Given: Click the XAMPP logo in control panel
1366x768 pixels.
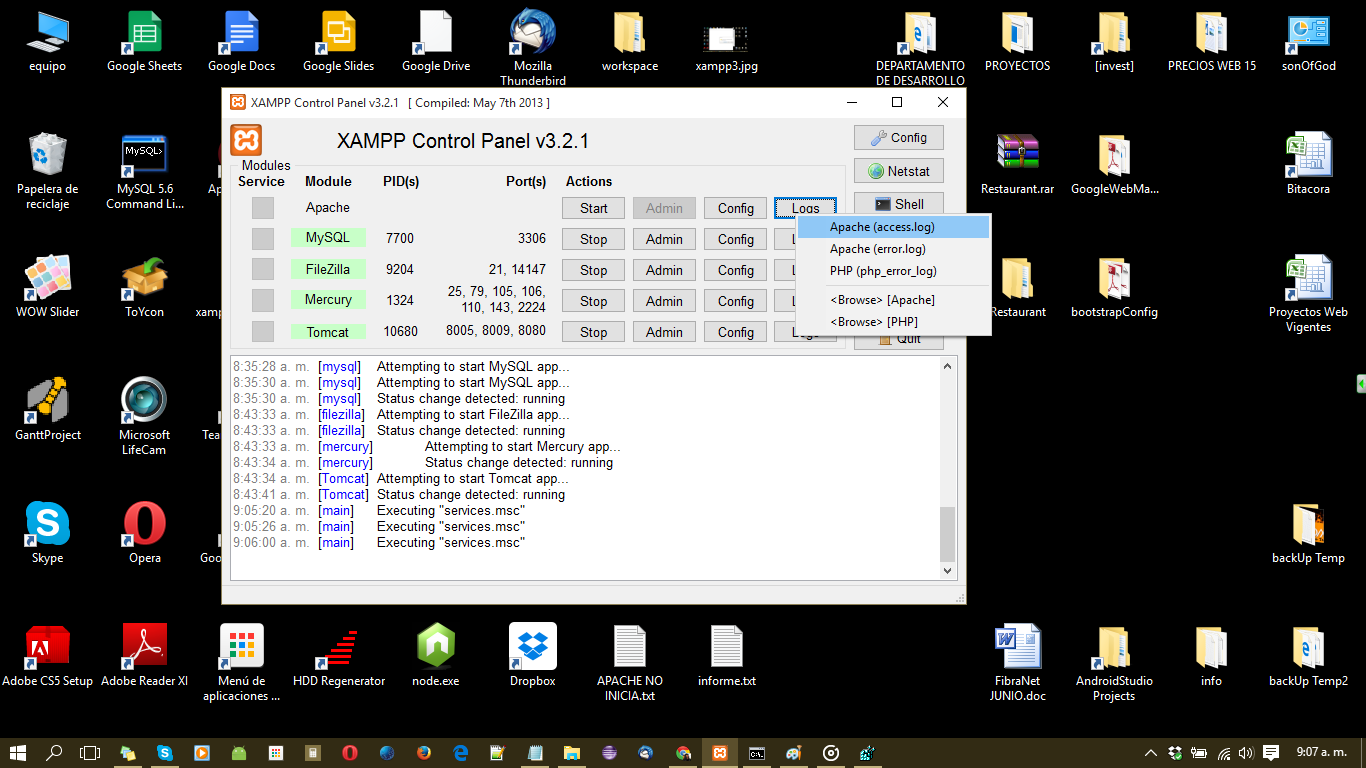Looking at the screenshot, I should tap(246, 140).
